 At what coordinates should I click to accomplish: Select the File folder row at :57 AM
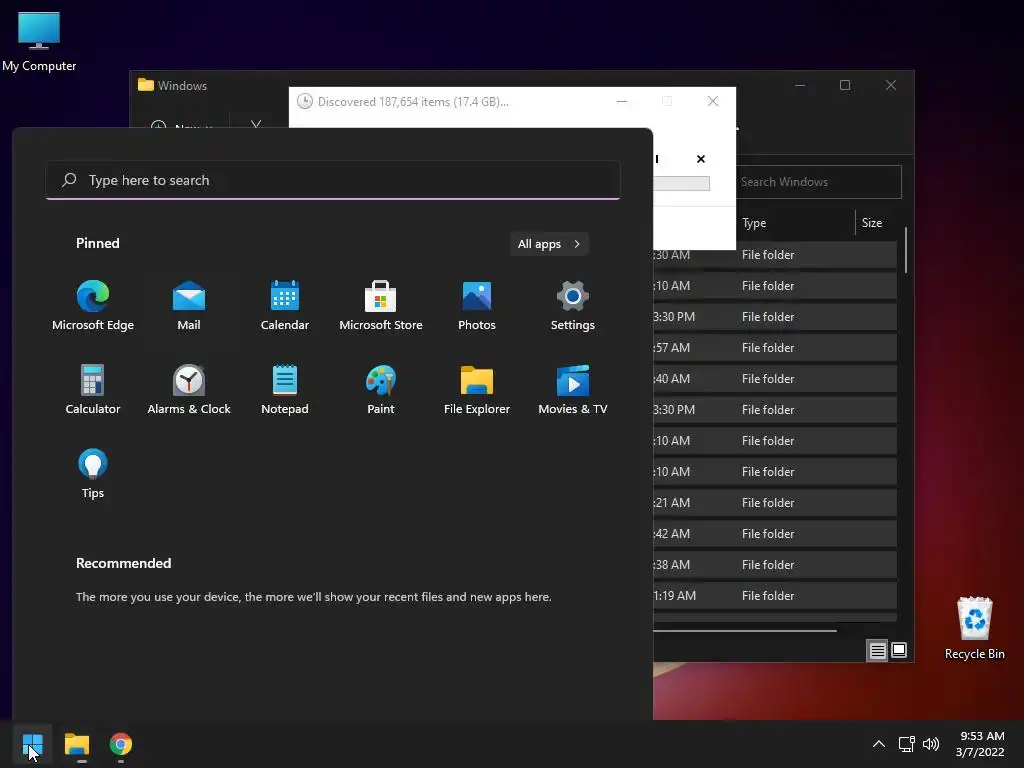pyautogui.click(x=775, y=347)
